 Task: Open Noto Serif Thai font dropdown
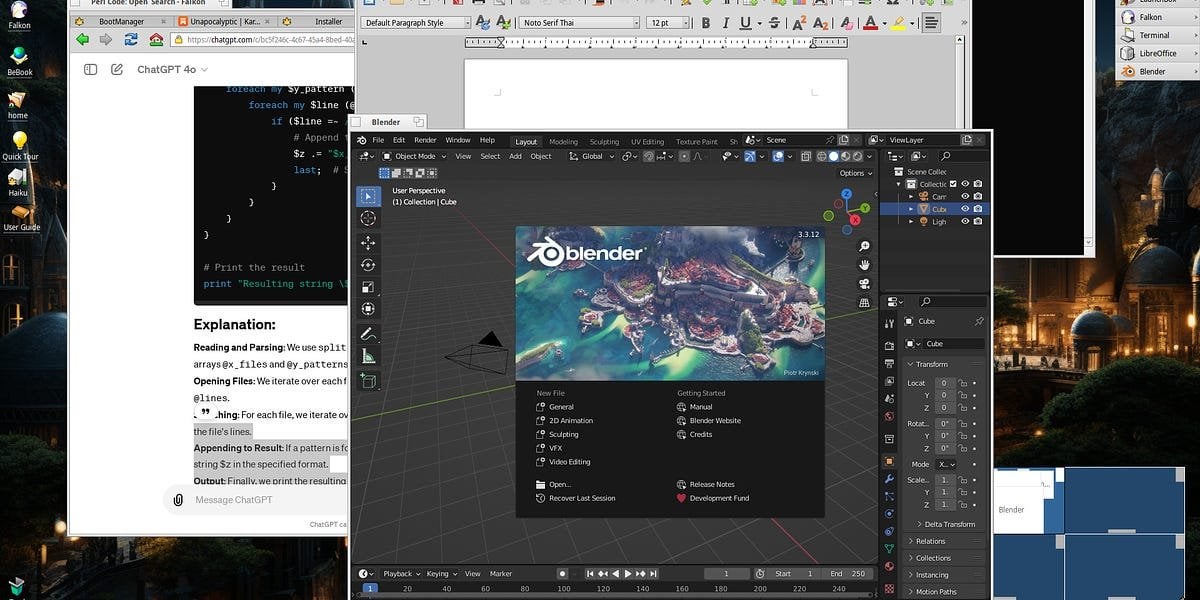click(x=580, y=22)
